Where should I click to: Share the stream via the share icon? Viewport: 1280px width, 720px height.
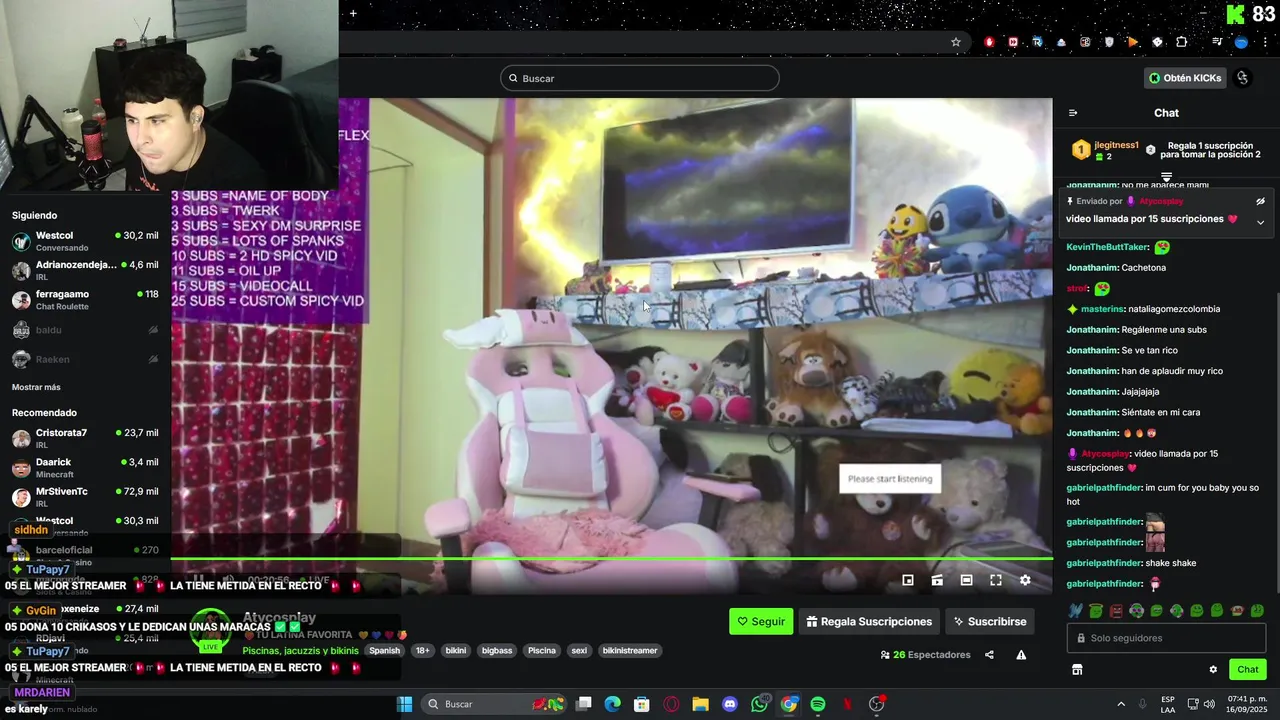[989, 655]
